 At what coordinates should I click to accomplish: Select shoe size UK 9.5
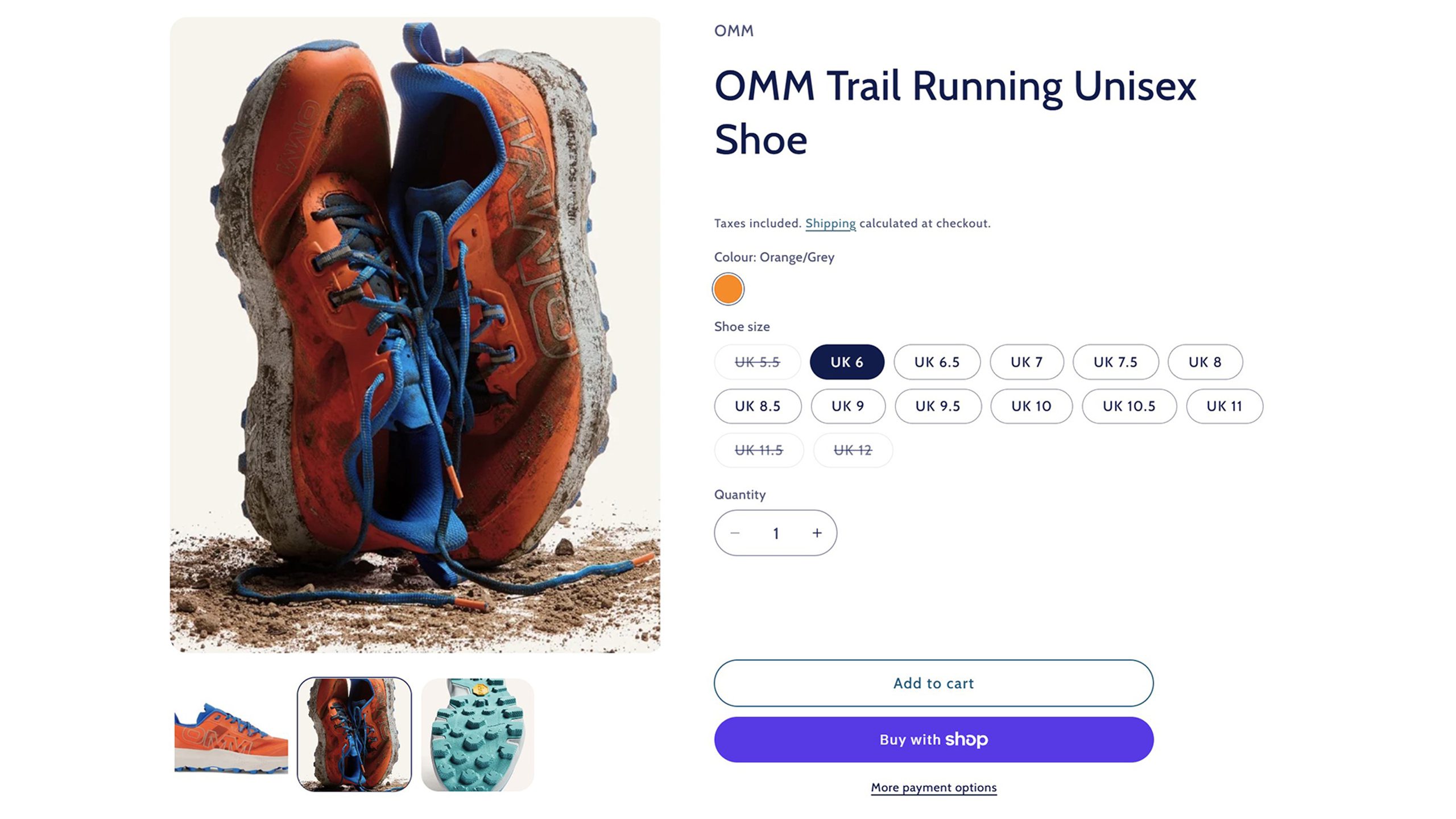point(938,406)
